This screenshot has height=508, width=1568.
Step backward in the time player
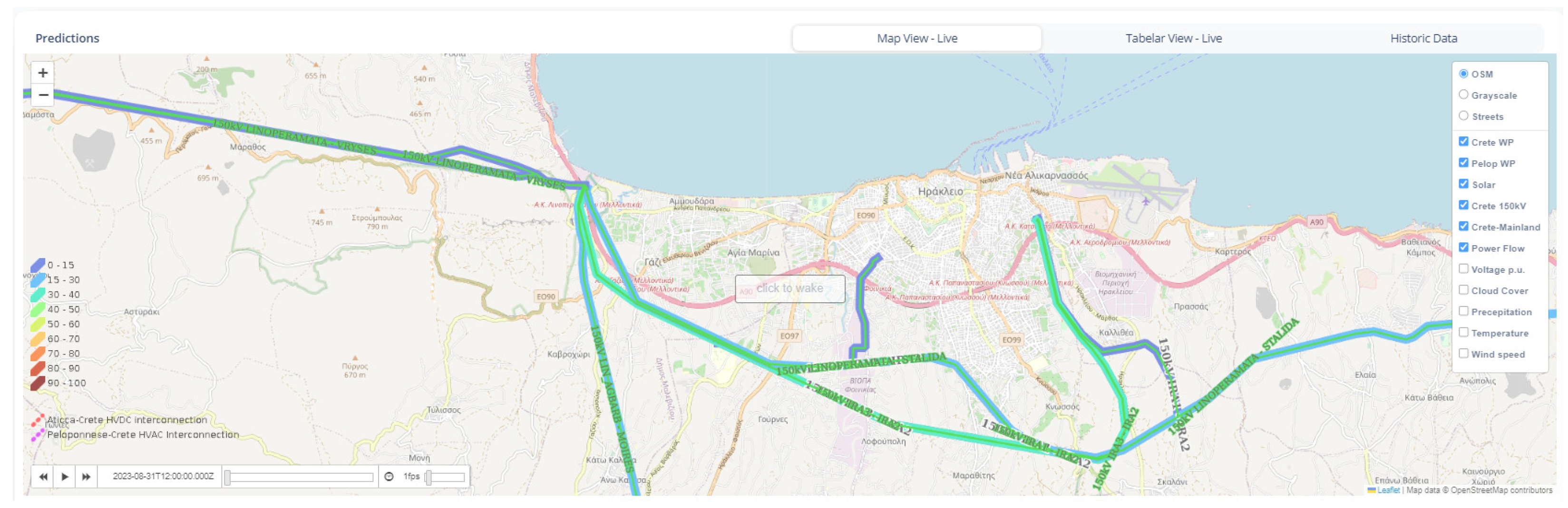[x=43, y=477]
